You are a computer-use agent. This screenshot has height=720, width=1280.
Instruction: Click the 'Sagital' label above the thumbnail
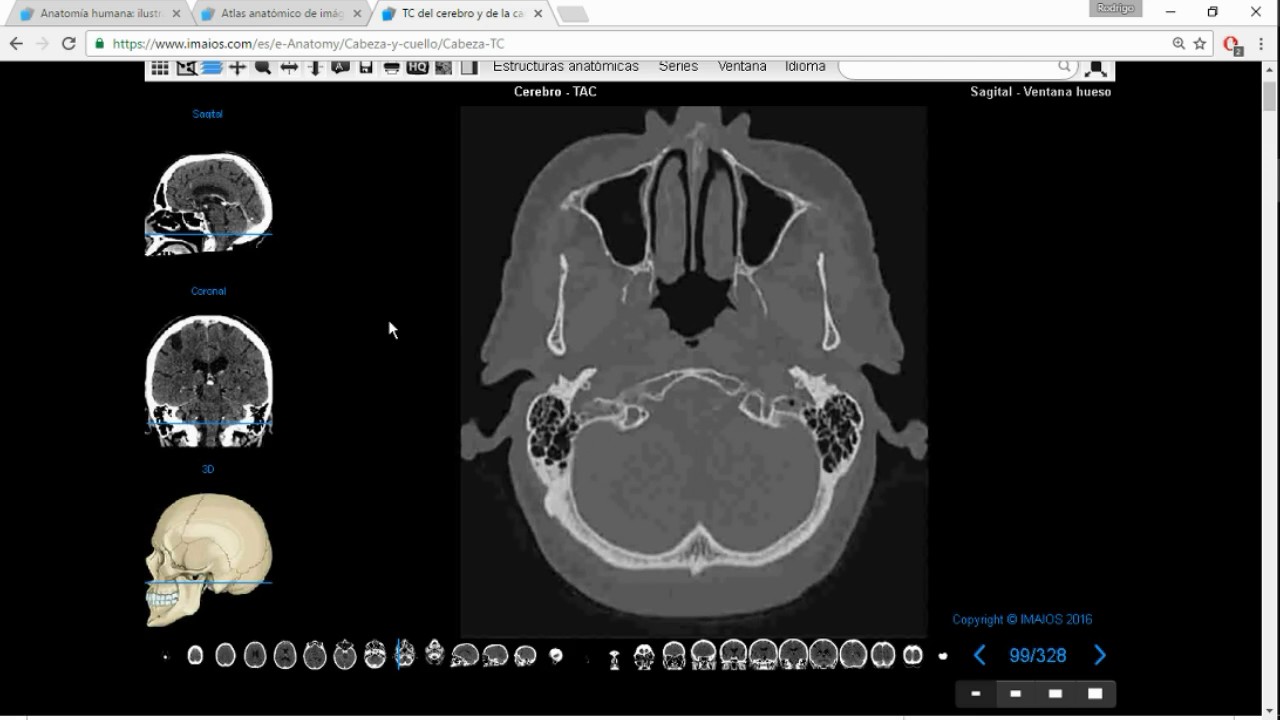point(208,114)
